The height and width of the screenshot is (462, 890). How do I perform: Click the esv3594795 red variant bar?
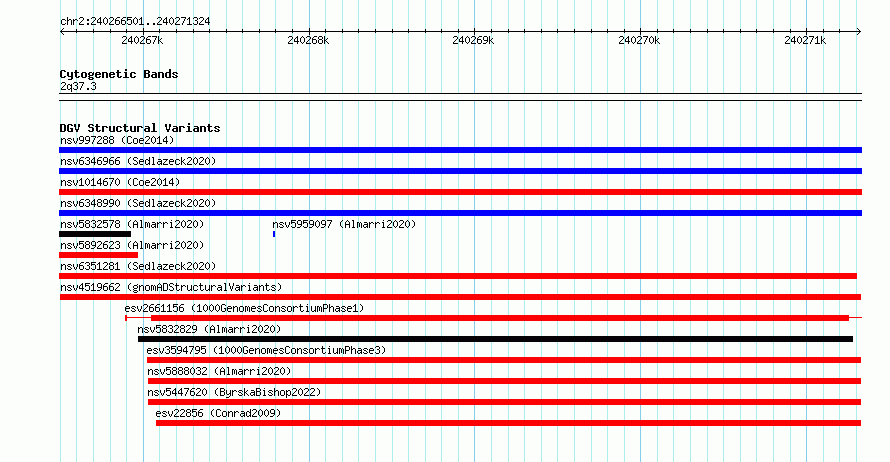click(x=504, y=360)
